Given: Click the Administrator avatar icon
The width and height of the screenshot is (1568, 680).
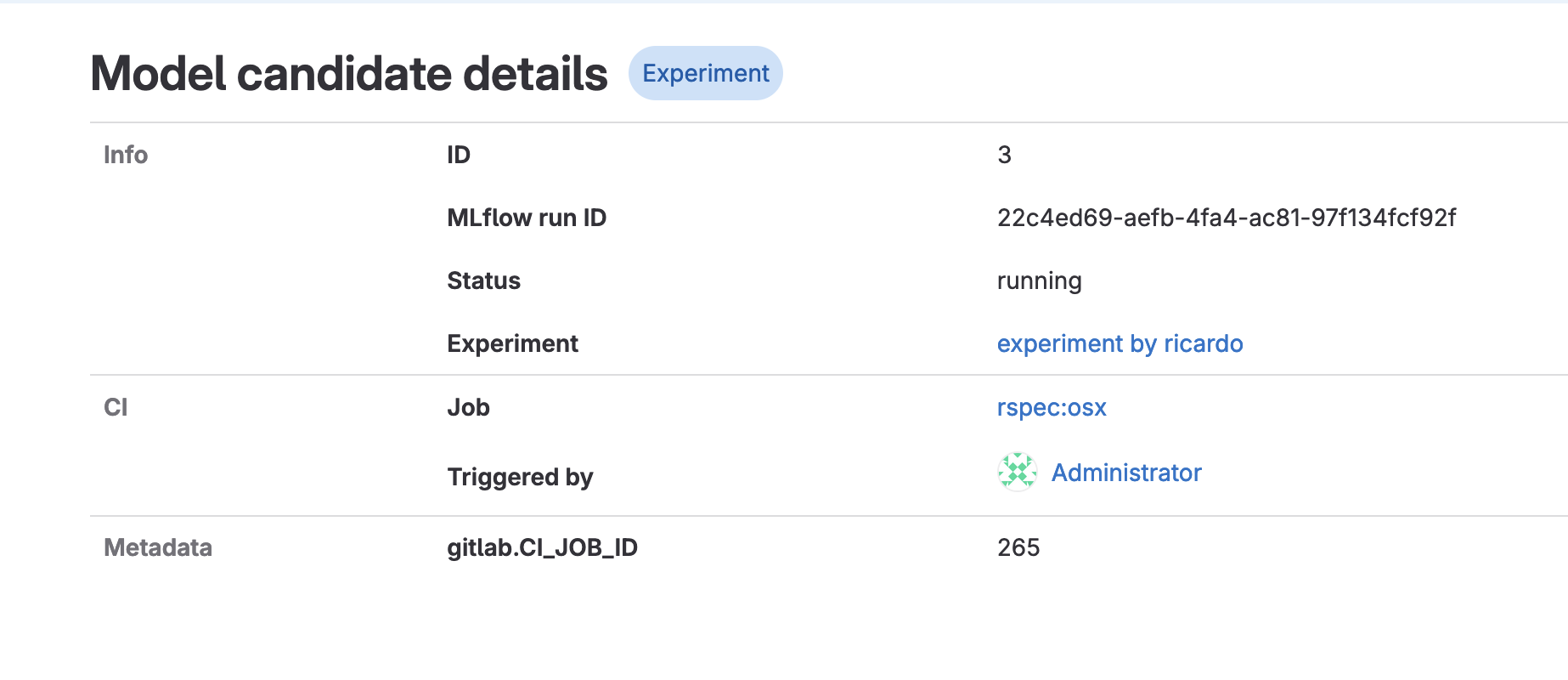Looking at the screenshot, I should 1017,473.
